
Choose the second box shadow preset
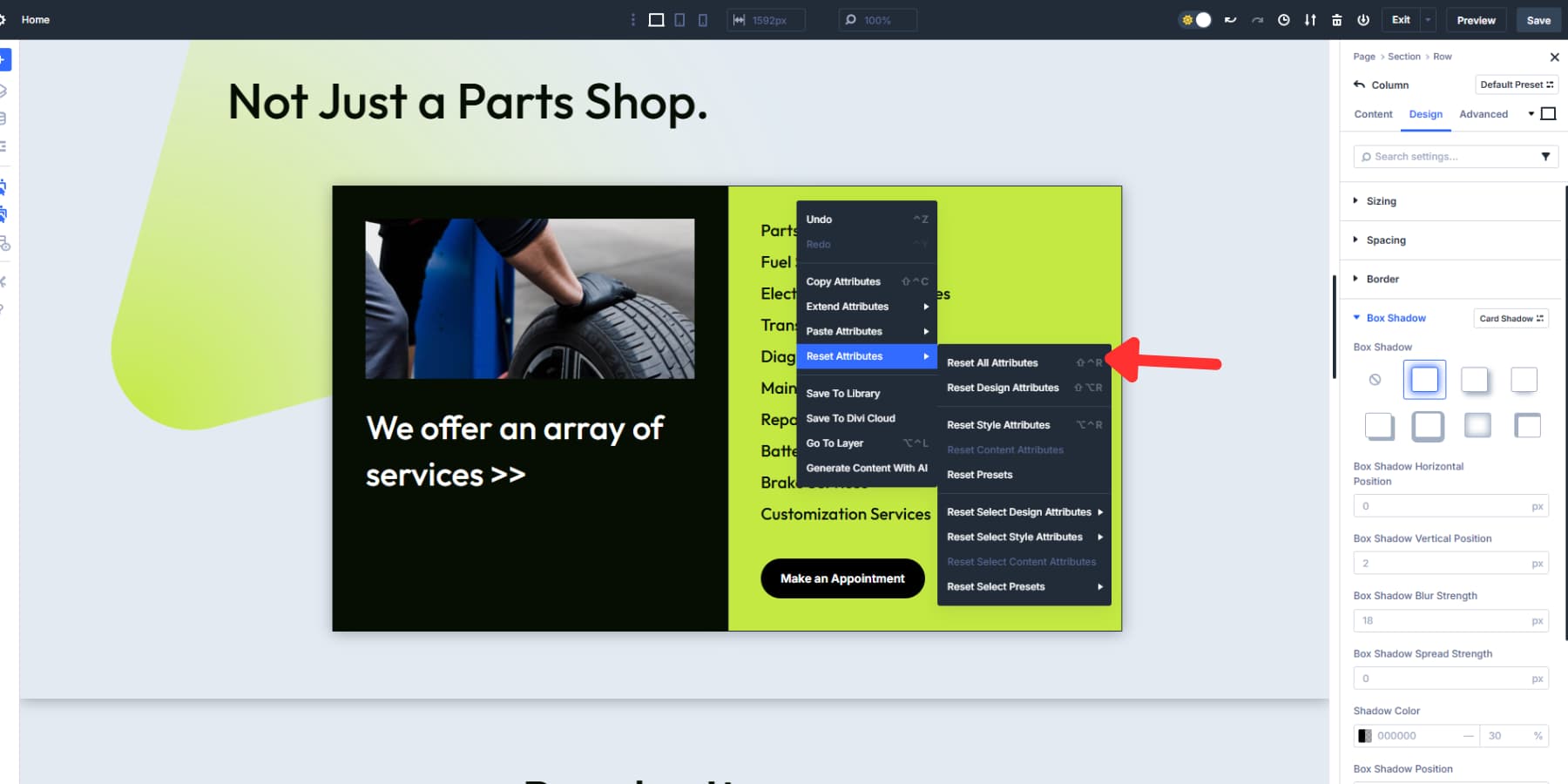click(1474, 380)
